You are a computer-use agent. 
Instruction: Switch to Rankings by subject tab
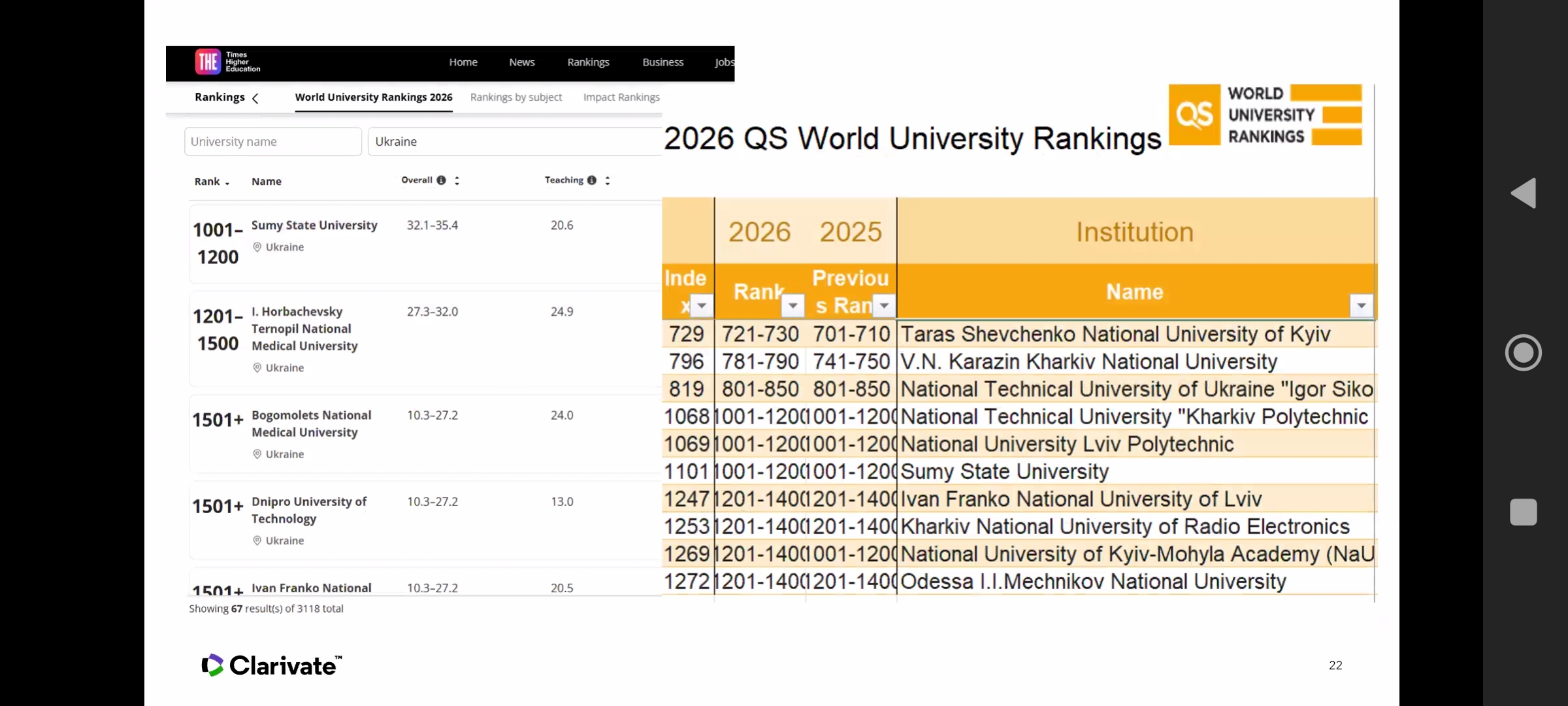pyautogui.click(x=515, y=97)
